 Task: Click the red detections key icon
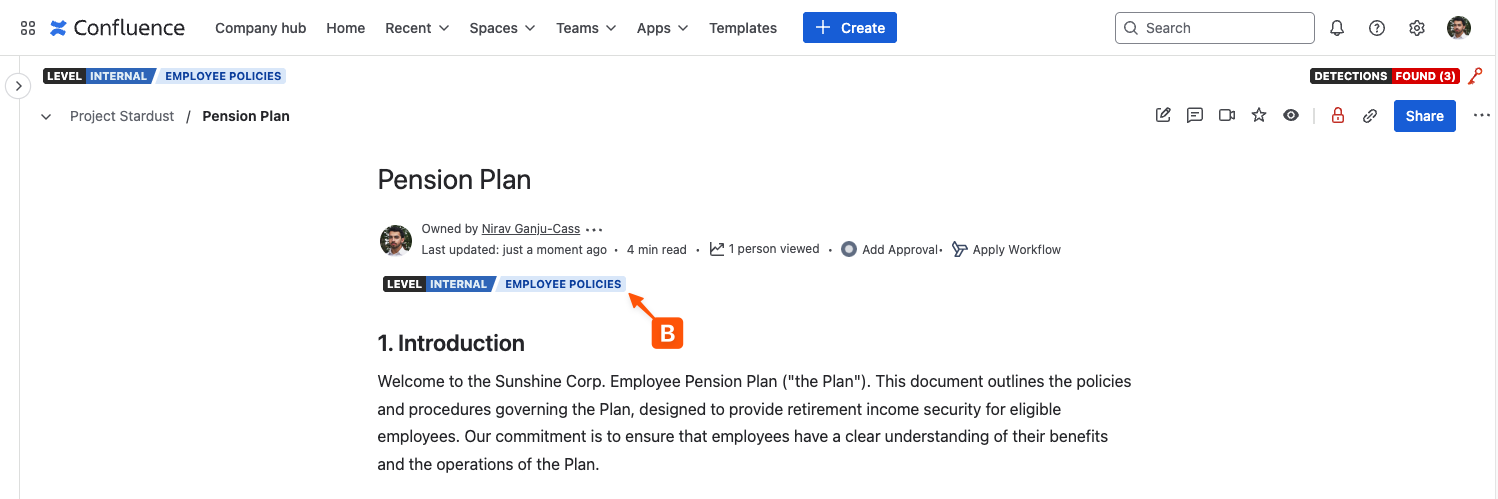tap(1475, 76)
